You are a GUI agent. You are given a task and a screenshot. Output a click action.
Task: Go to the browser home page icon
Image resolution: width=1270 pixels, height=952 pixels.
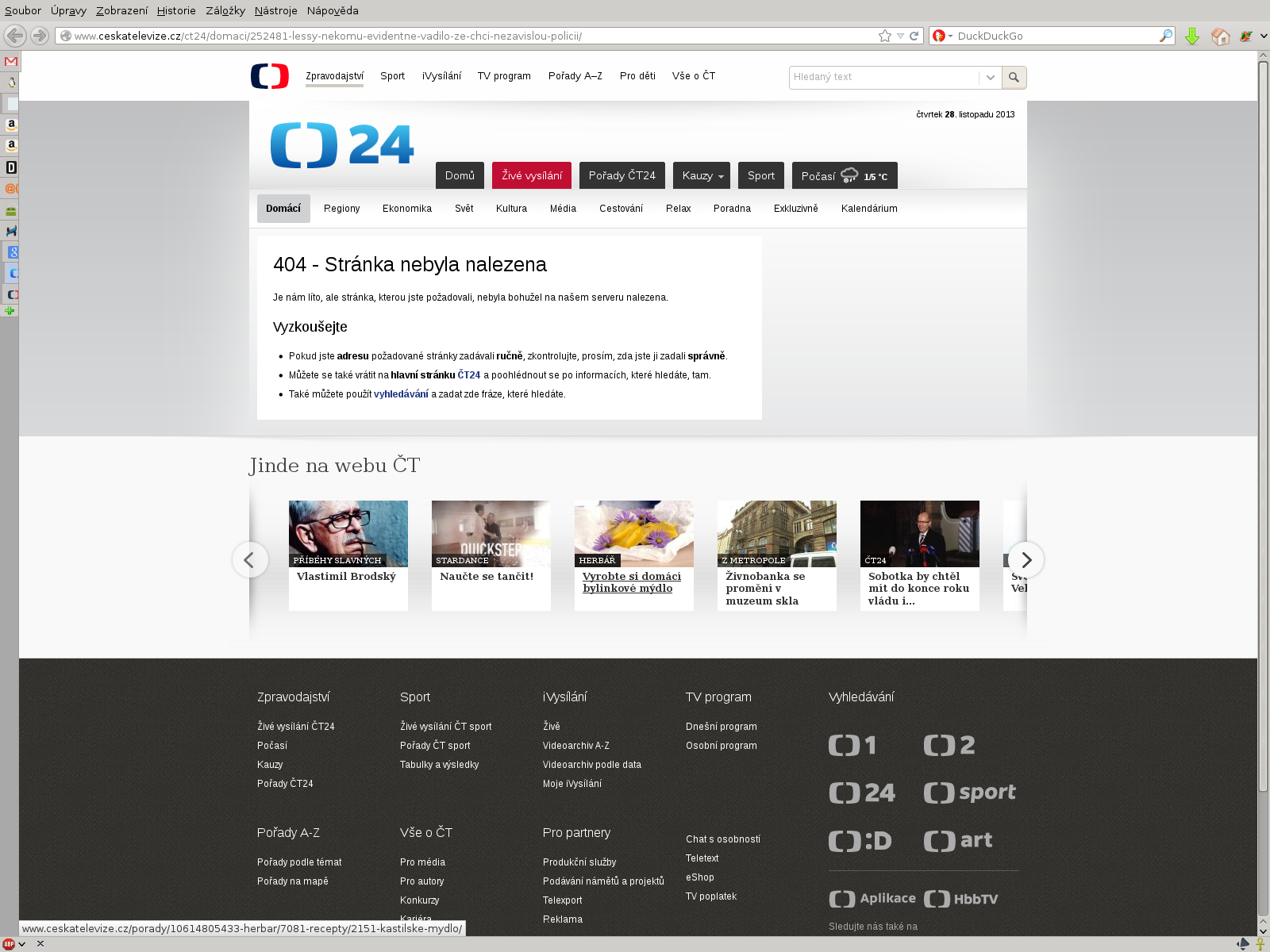click(1221, 36)
